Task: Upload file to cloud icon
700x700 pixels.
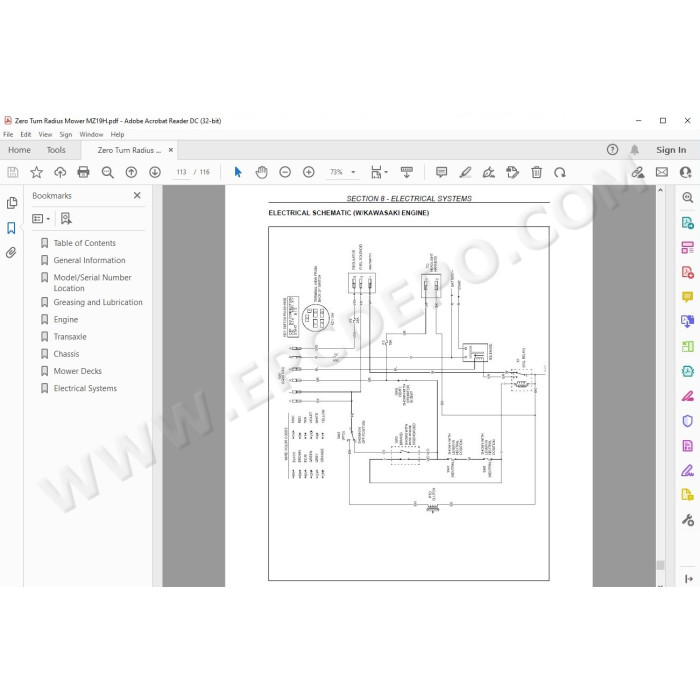Action: coord(60,172)
